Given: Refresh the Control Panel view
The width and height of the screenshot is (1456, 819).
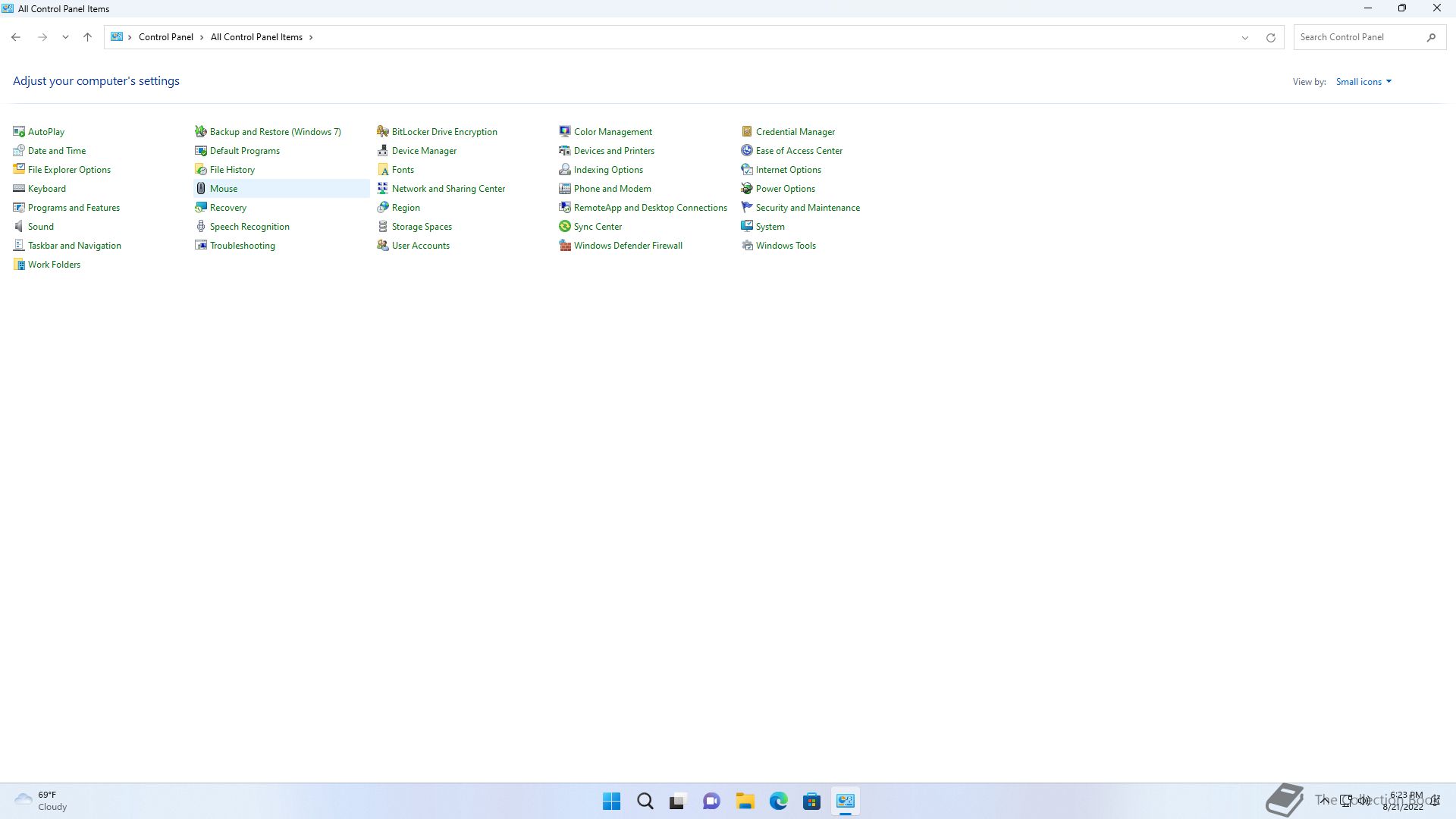Looking at the screenshot, I should pos(1271,37).
